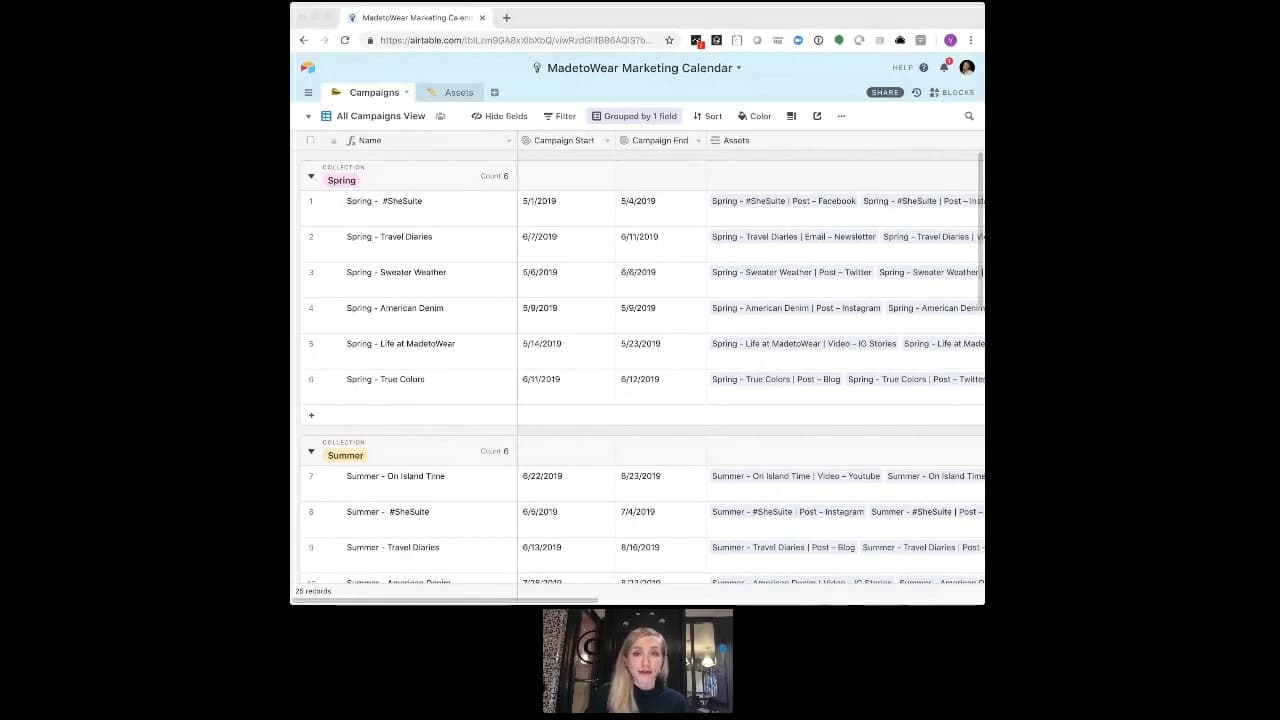
Task: Go back in browser history
Action: coord(304,40)
